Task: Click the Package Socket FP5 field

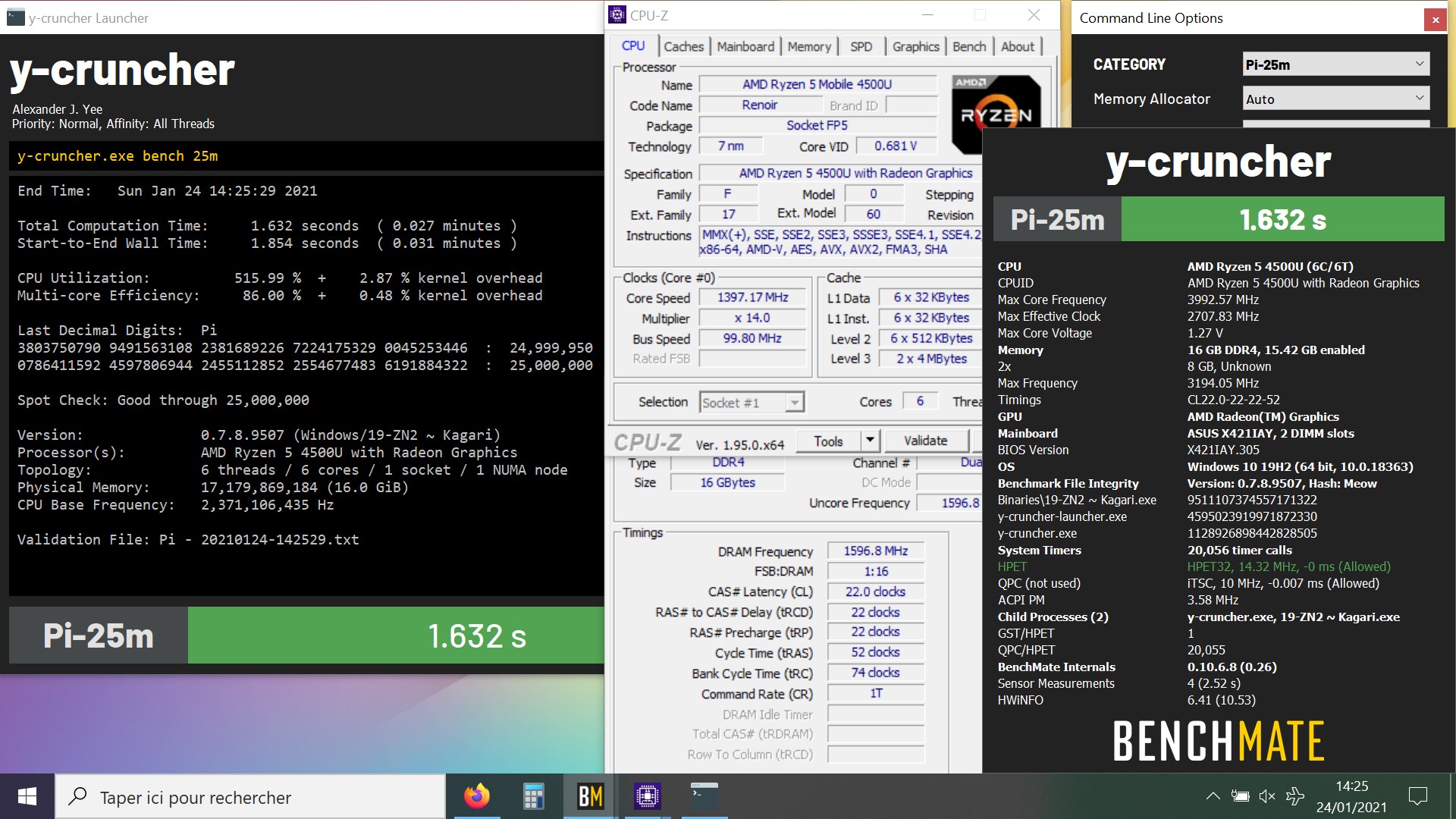Action: coord(817,126)
